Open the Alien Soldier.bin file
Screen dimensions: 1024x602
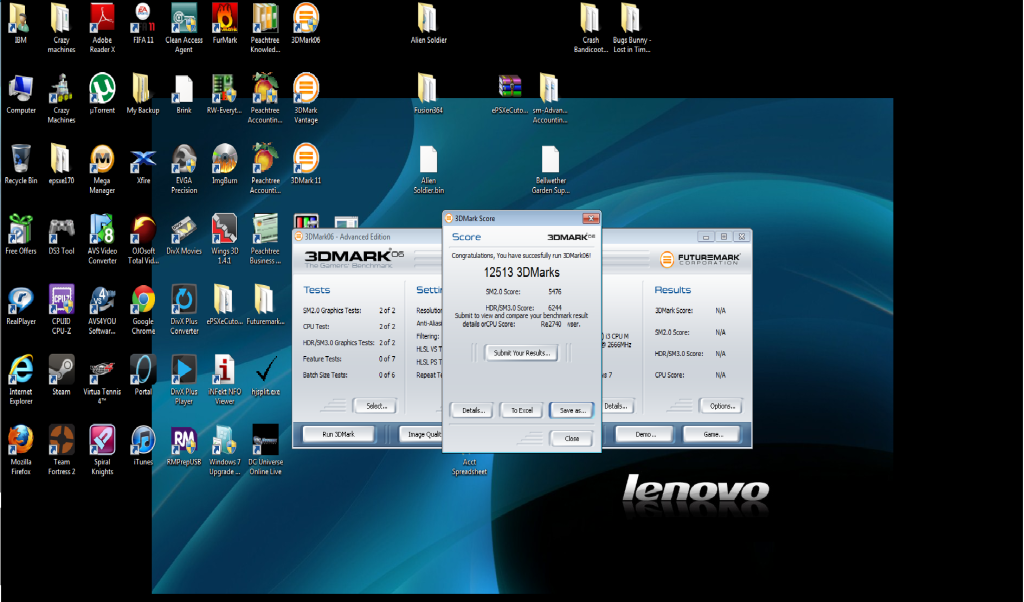click(428, 168)
